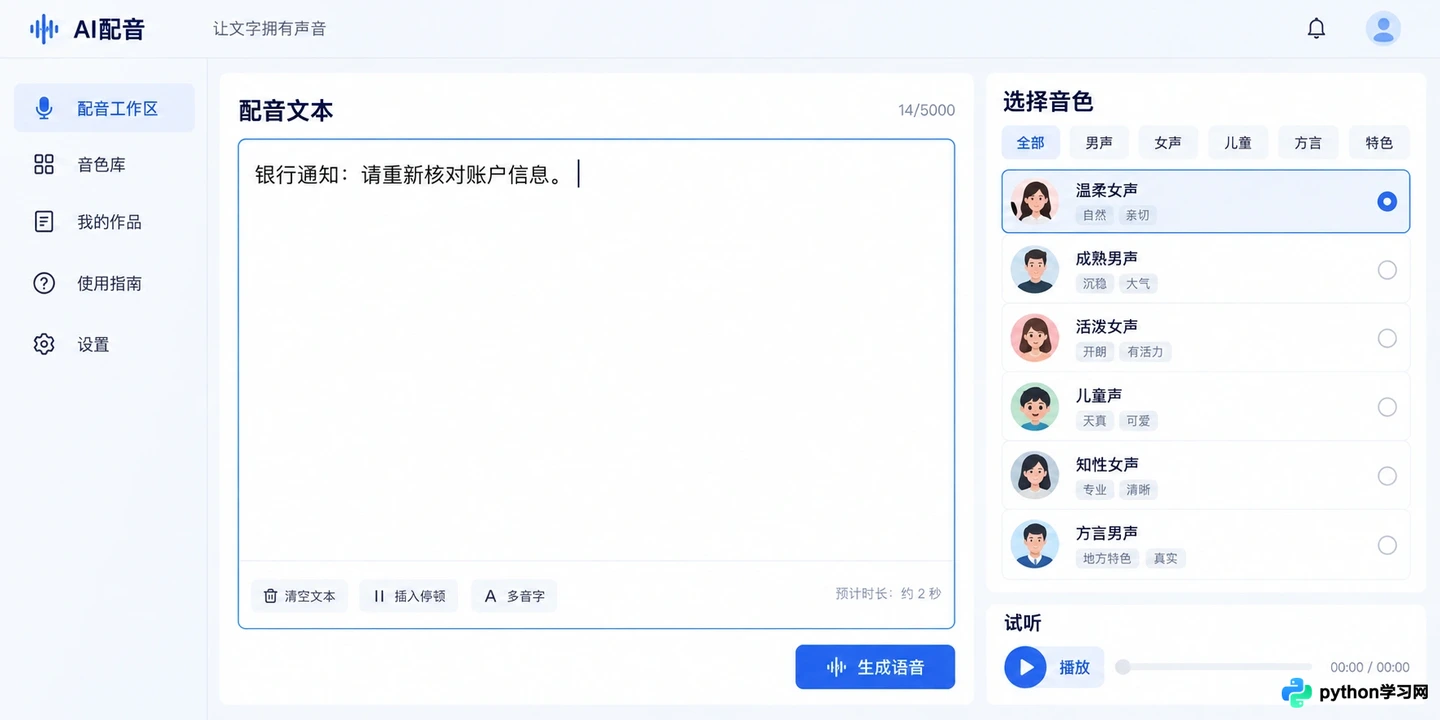Viewport: 1440px width, 720px height.
Task: Click the 活泼女声 avatar
Action: [1034, 338]
